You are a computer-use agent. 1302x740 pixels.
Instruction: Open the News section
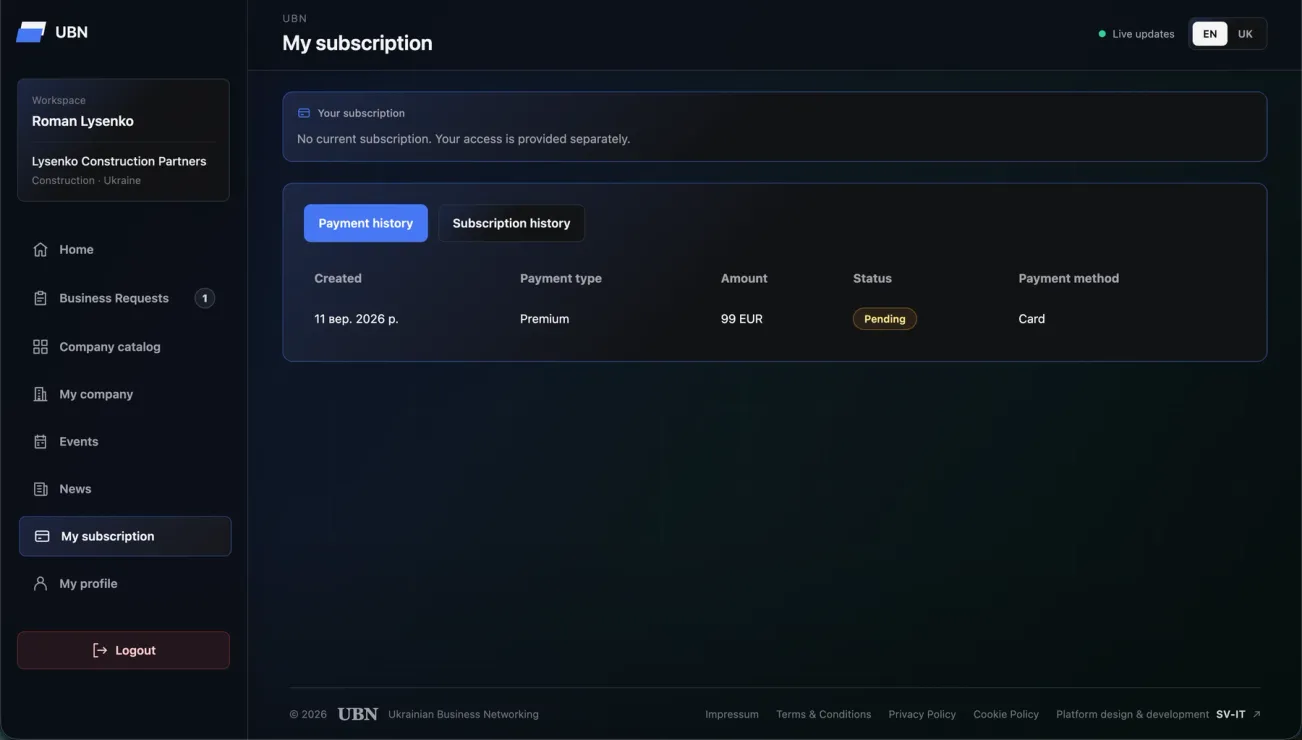click(x=125, y=489)
